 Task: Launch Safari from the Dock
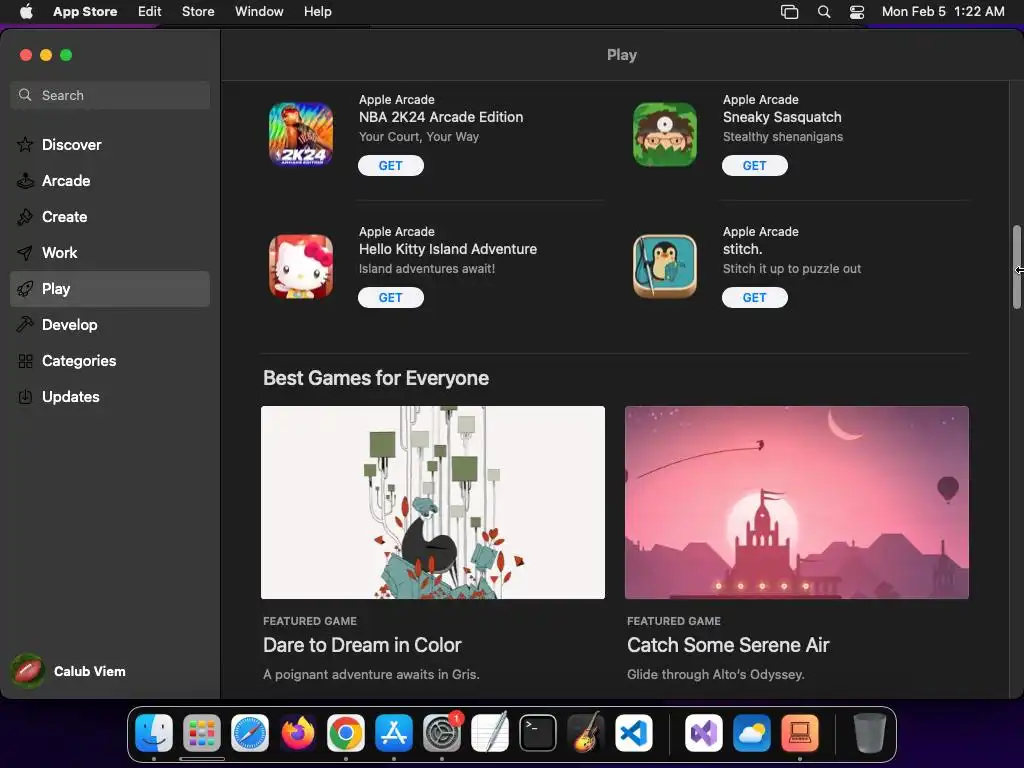click(x=250, y=733)
